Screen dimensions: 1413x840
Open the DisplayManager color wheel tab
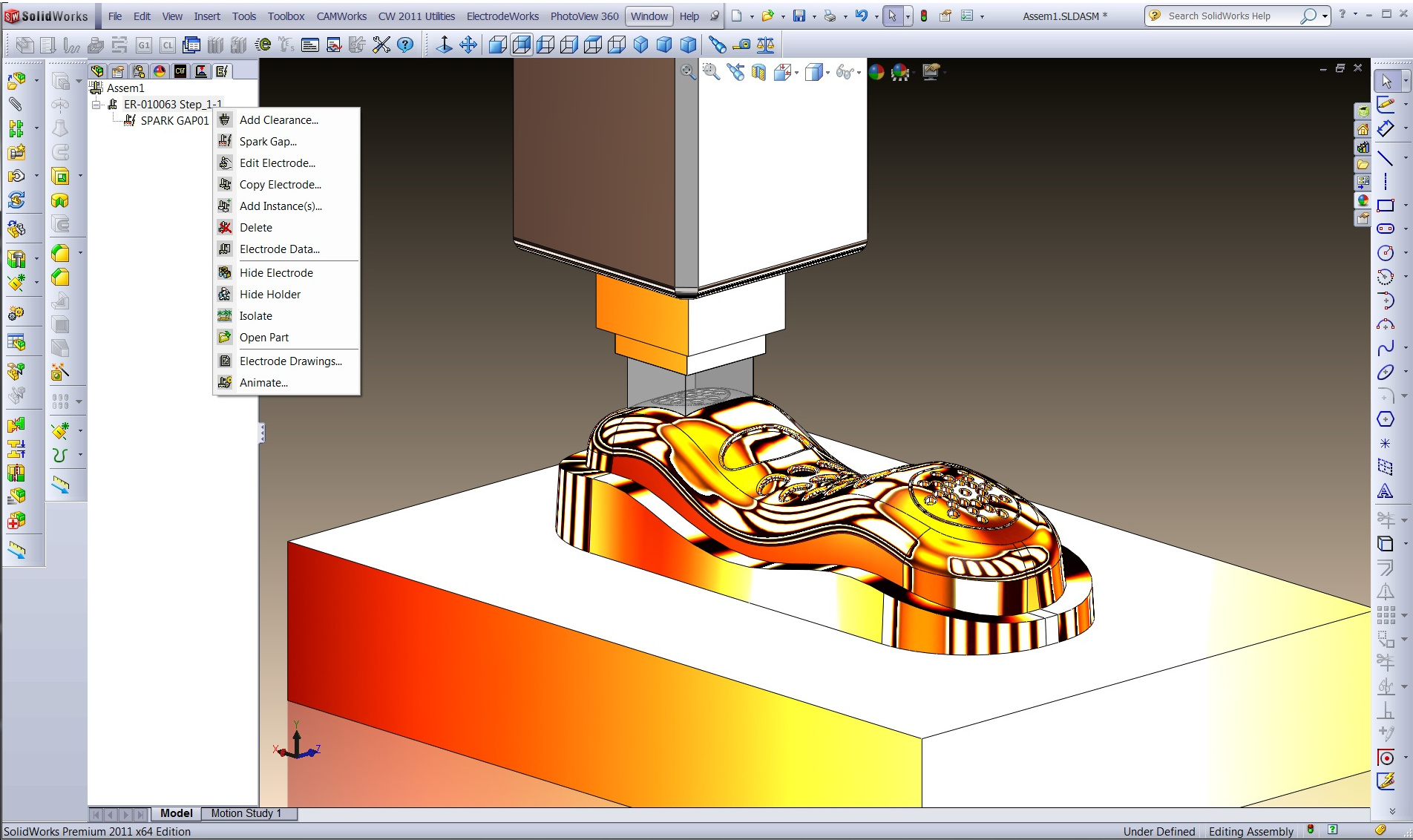click(x=160, y=71)
